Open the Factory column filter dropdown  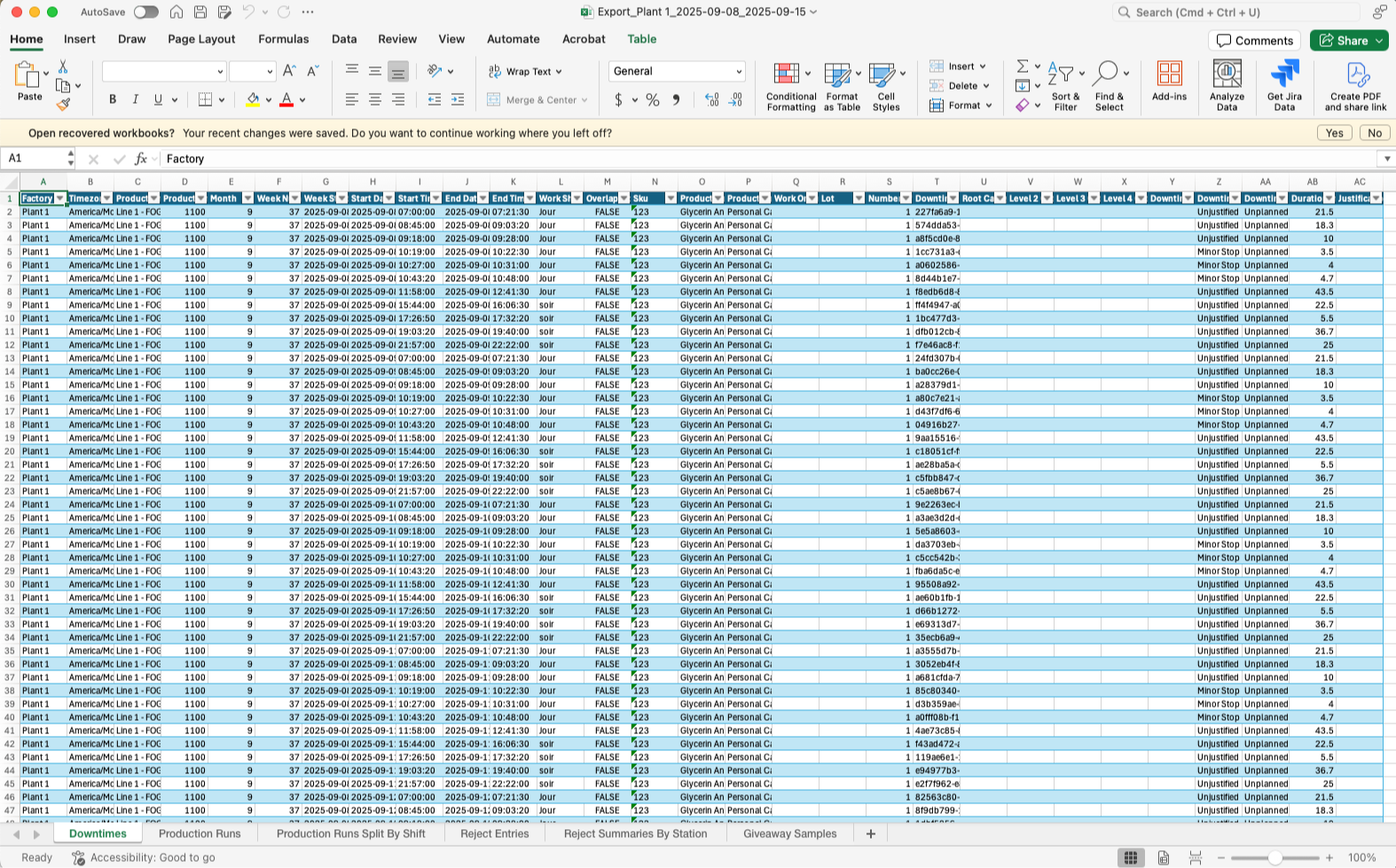59,199
